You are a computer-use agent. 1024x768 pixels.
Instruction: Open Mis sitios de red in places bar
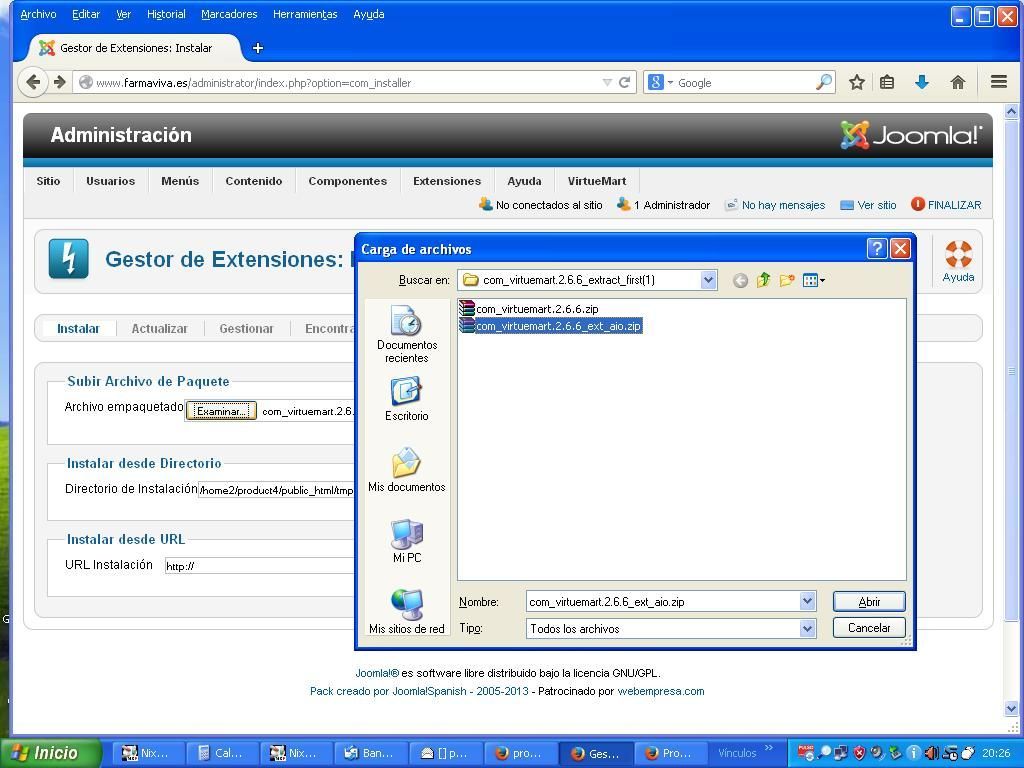[x=406, y=611]
